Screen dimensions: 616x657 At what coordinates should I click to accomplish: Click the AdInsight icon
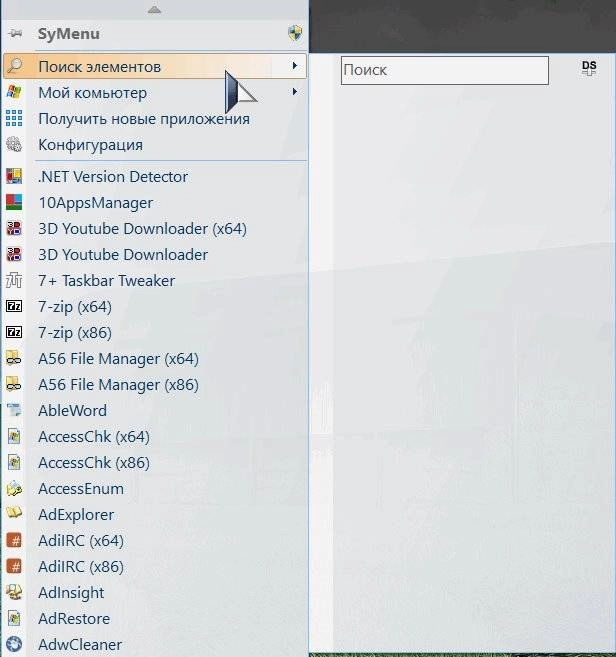coord(14,592)
